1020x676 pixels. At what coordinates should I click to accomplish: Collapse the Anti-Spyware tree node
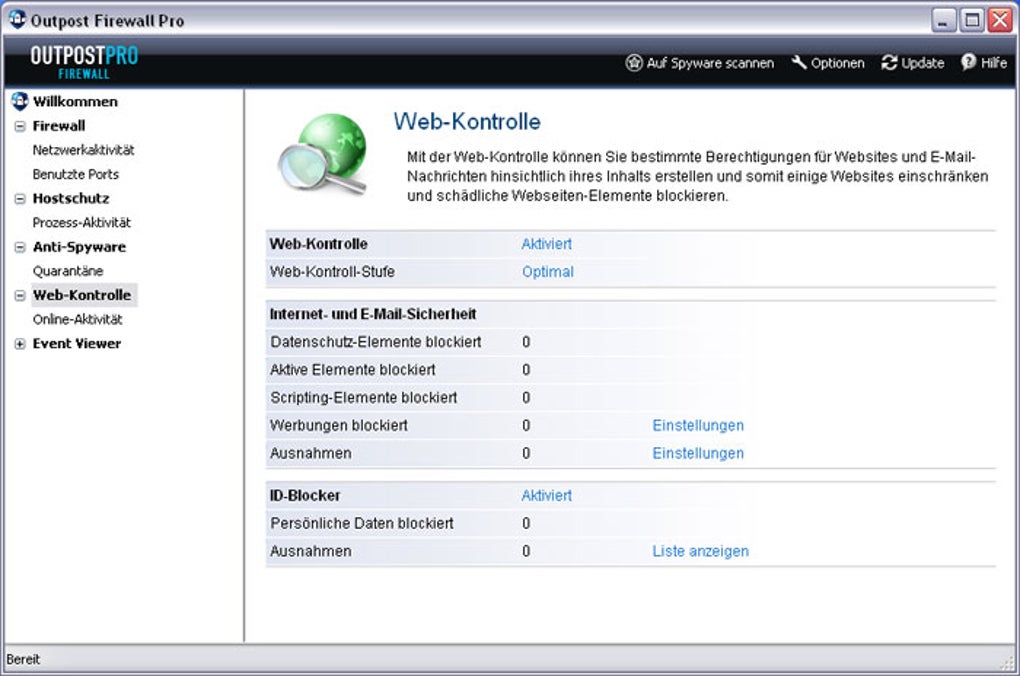click(20, 247)
